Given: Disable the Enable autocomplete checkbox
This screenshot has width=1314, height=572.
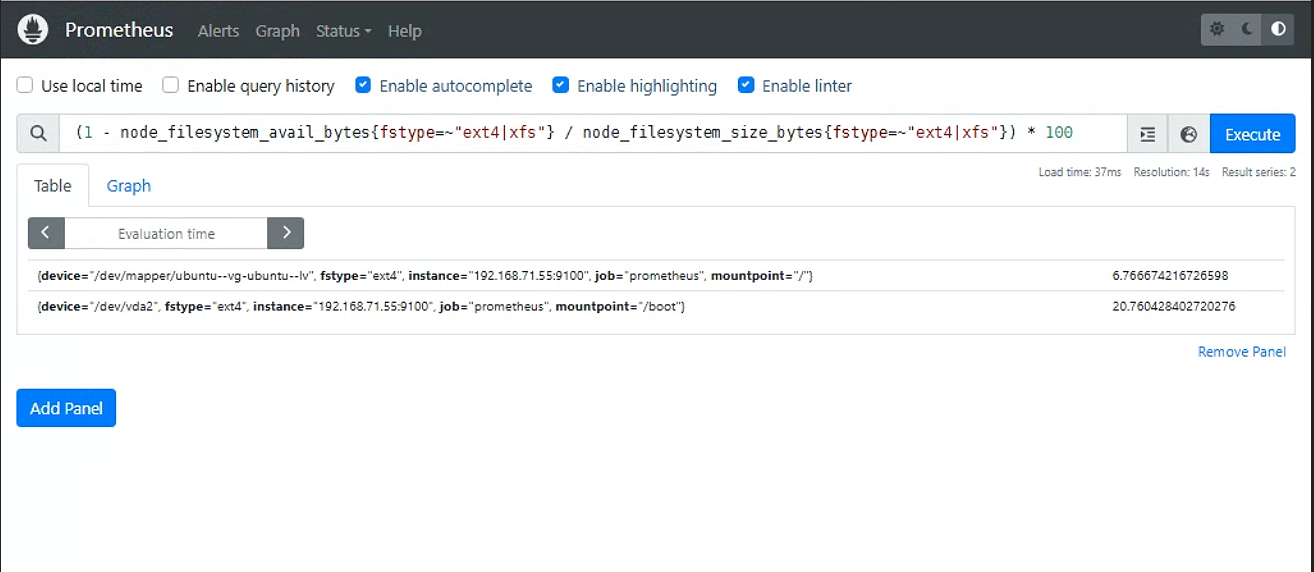Looking at the screenshot, I should [x=363, y=85].
